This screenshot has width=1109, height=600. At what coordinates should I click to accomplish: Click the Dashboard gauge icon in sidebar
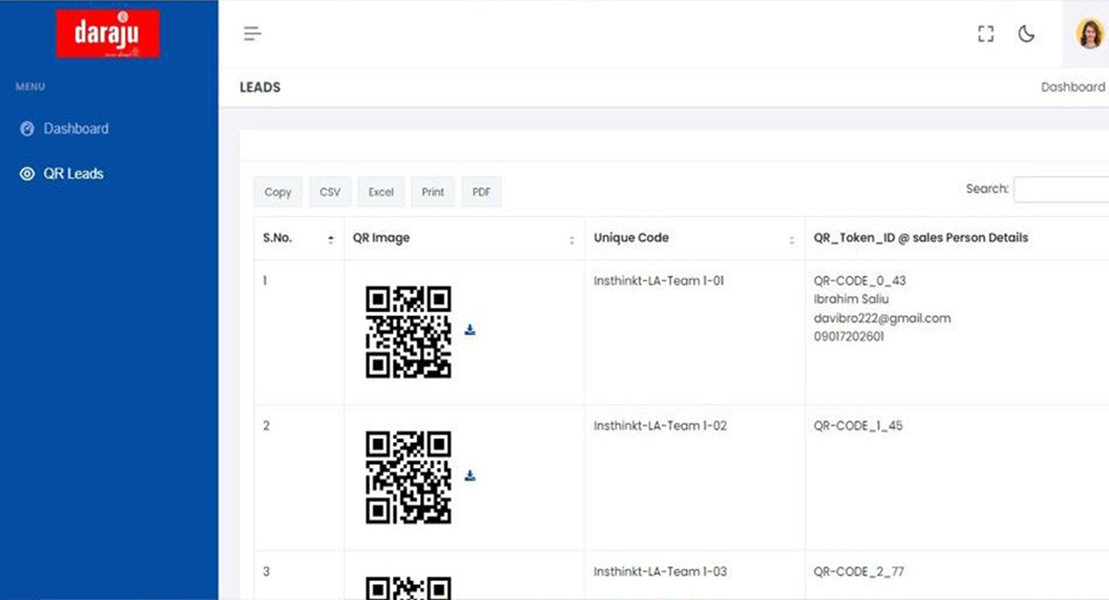(x=27, y=129)
